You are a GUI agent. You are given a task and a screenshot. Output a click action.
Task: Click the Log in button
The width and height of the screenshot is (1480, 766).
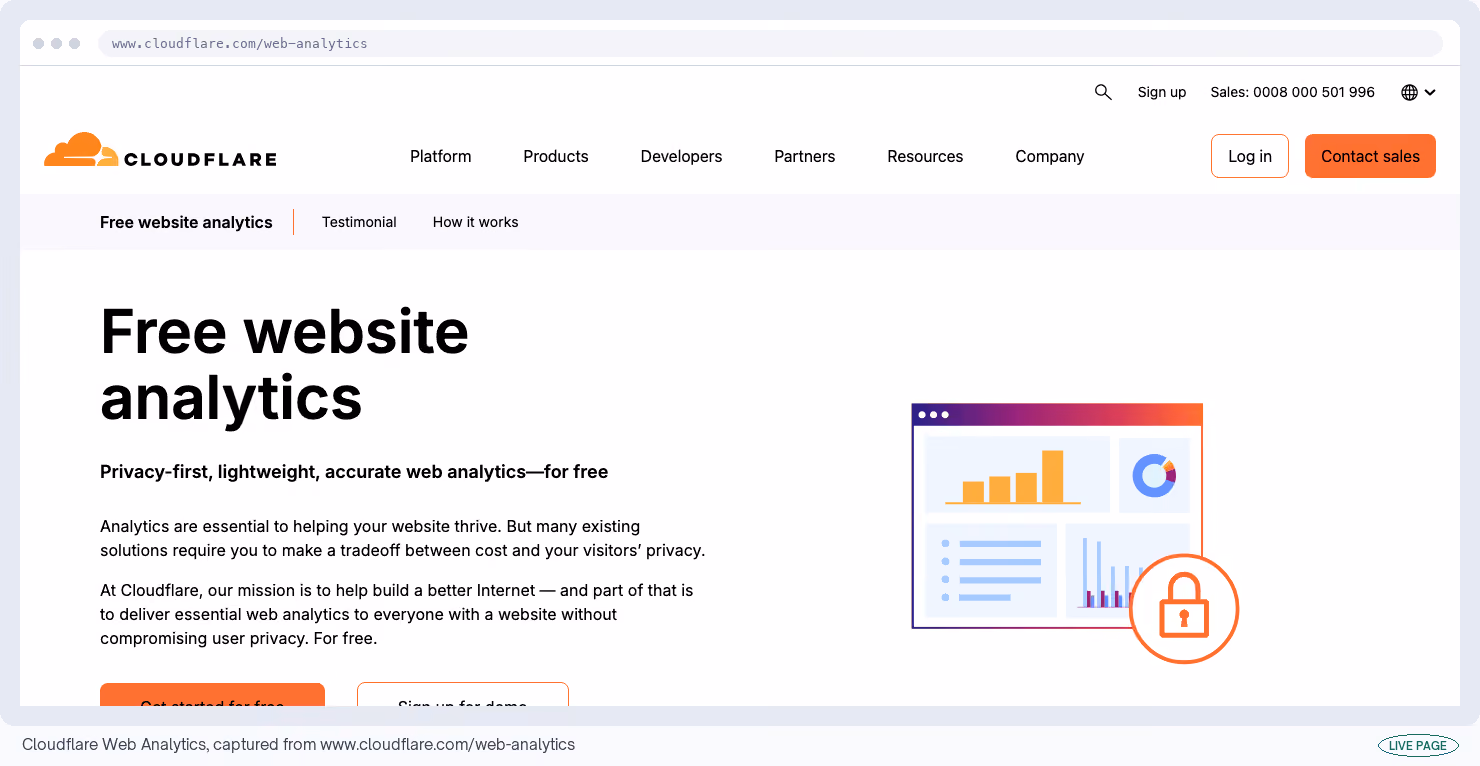pos(1250,156)
